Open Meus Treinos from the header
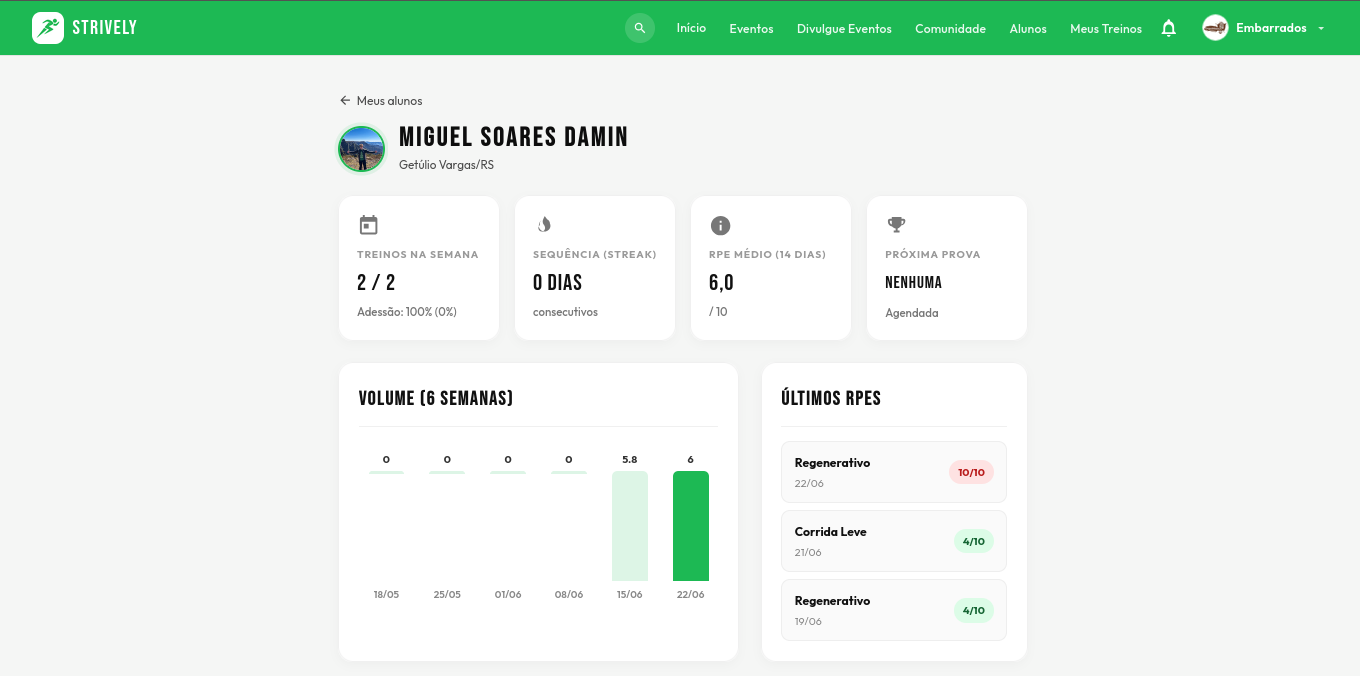This screenshot has width=1360, height=676. tap(1106, 29)
